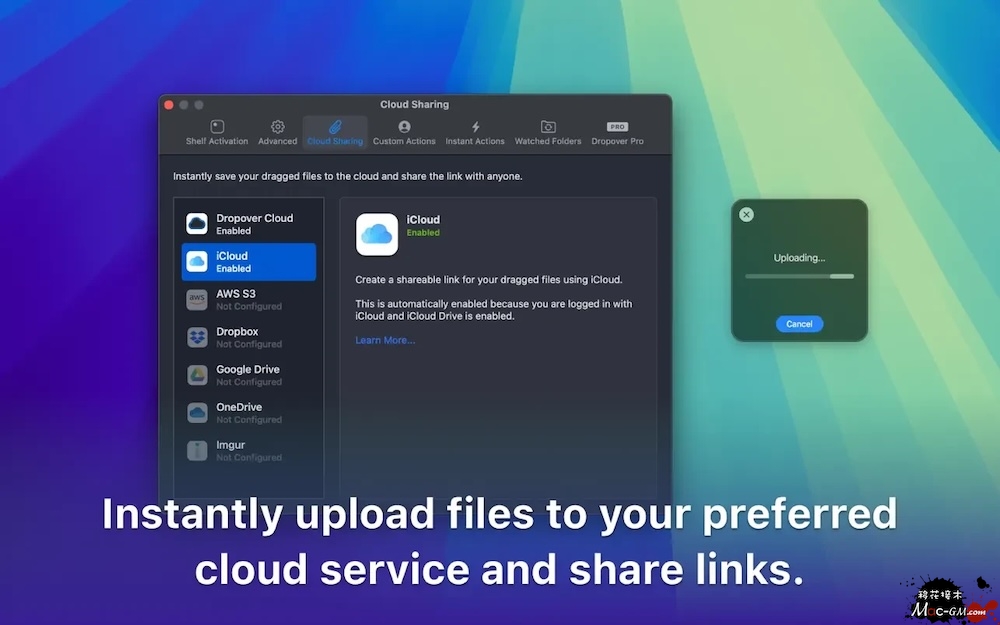The width and height of the screenshot is (1000, 625).
Task: Close the uploading popup with X
Action: (x=746, y=214)
